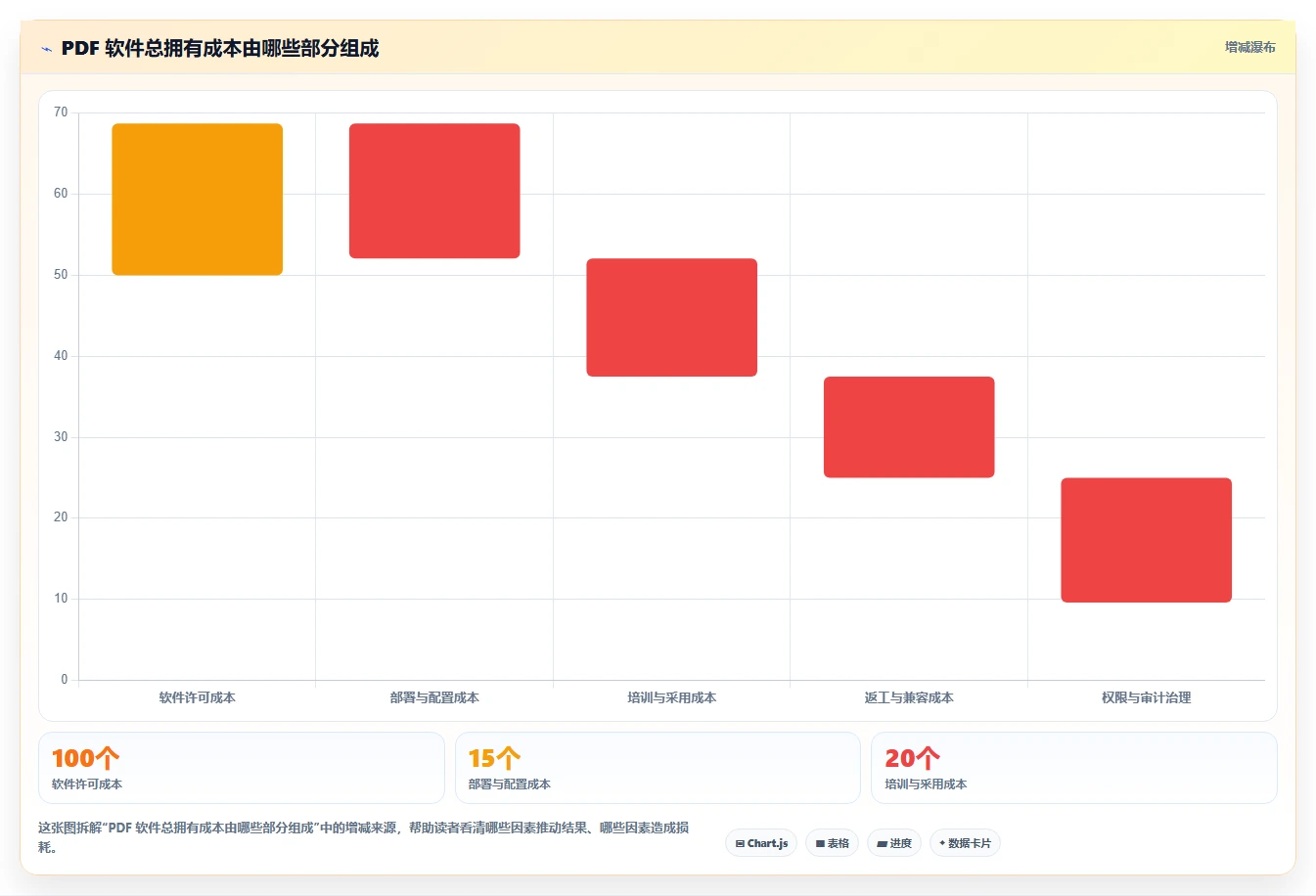The height and width of the screenshot is (896, 1316).
Task: Click the y-axis value 50
Action: pyautogui.click(x=61, y=275)
